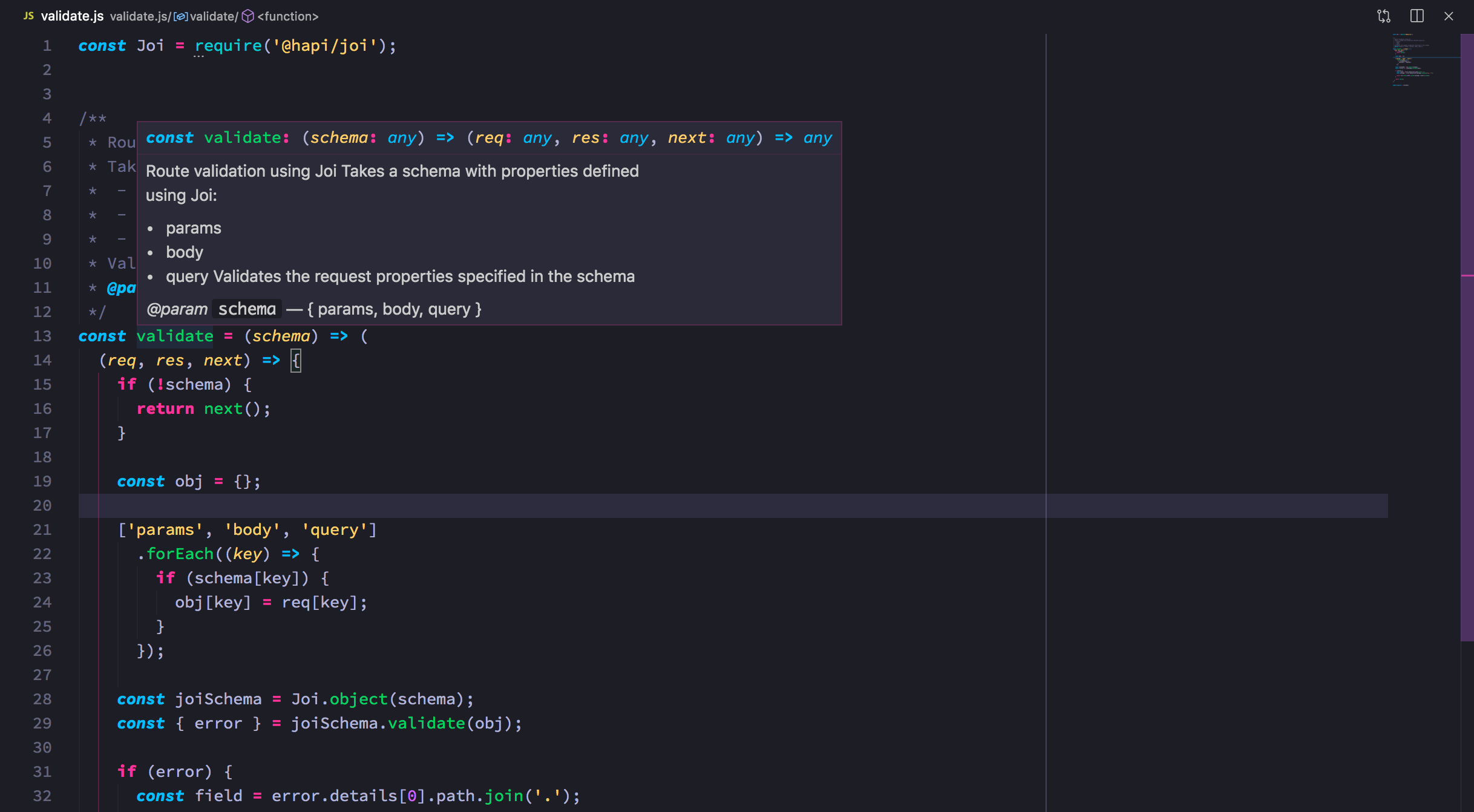1474x812 pixels.
Task: Click 'if (error)' condition on line 31
Action: pos(165,772)
